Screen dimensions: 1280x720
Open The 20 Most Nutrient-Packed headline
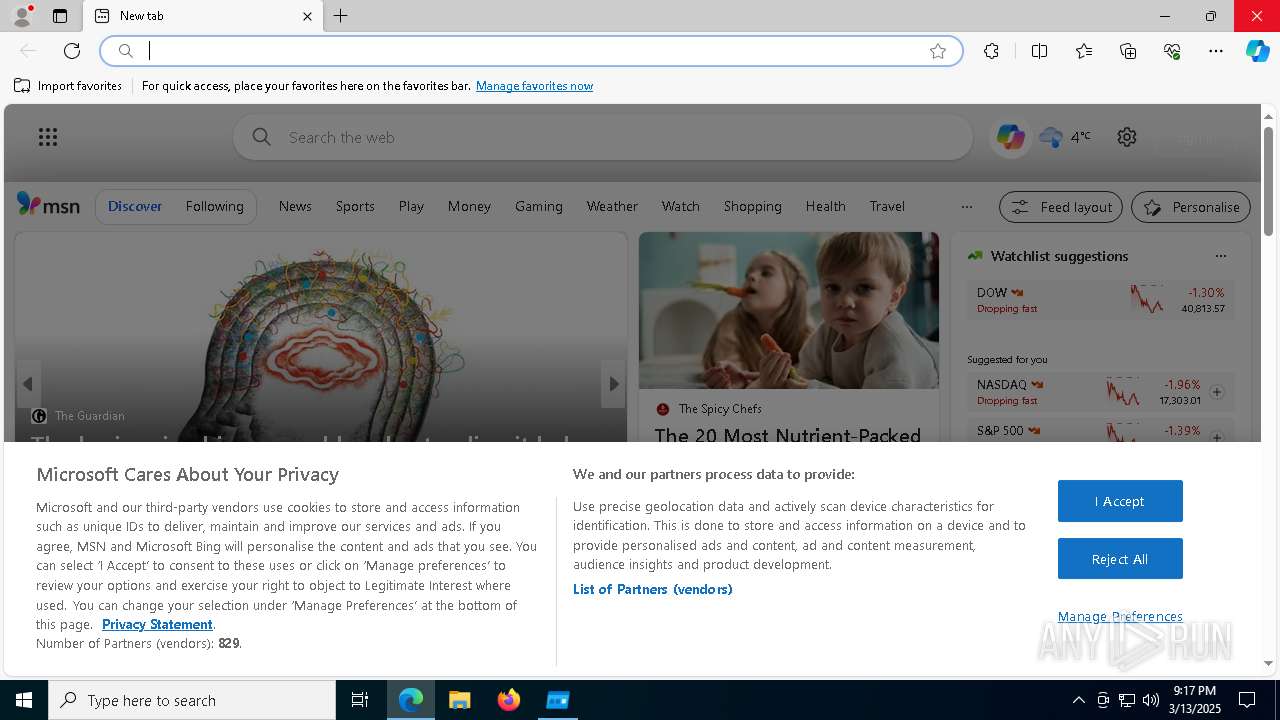[x=788, y=435]
